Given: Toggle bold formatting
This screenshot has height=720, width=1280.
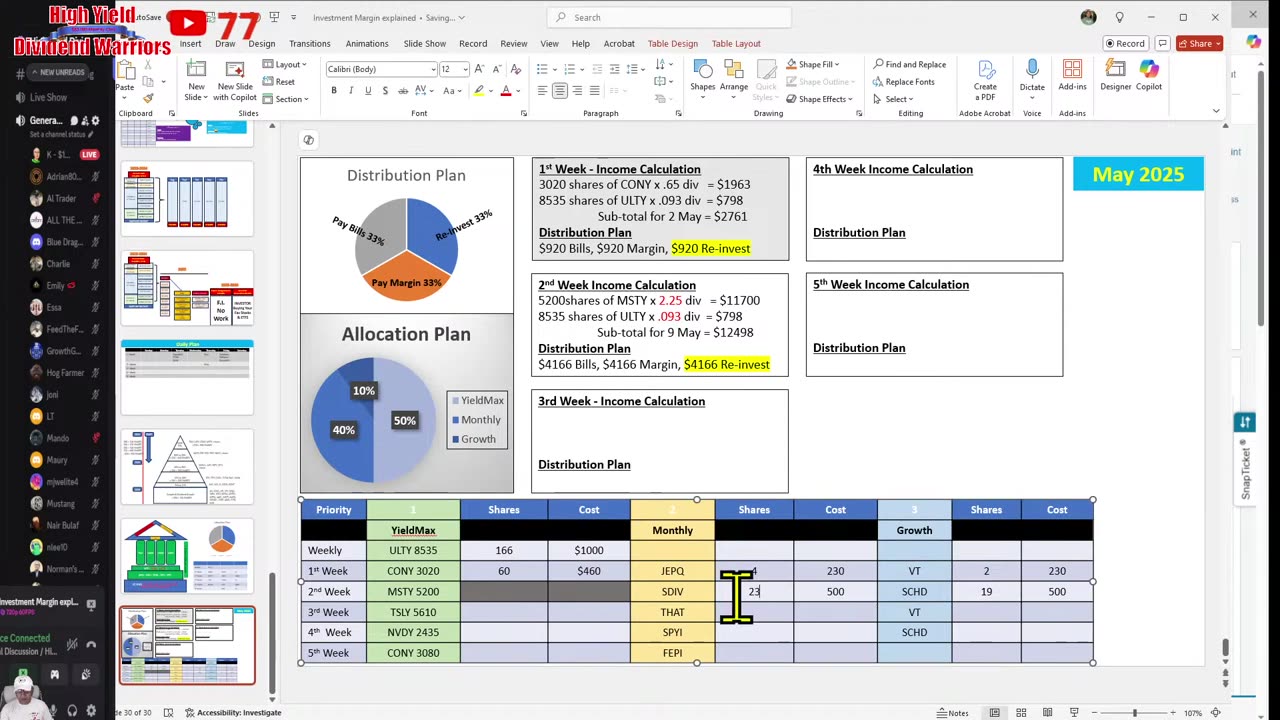Looking at the screenshot, I should click(x=334, y=91).
